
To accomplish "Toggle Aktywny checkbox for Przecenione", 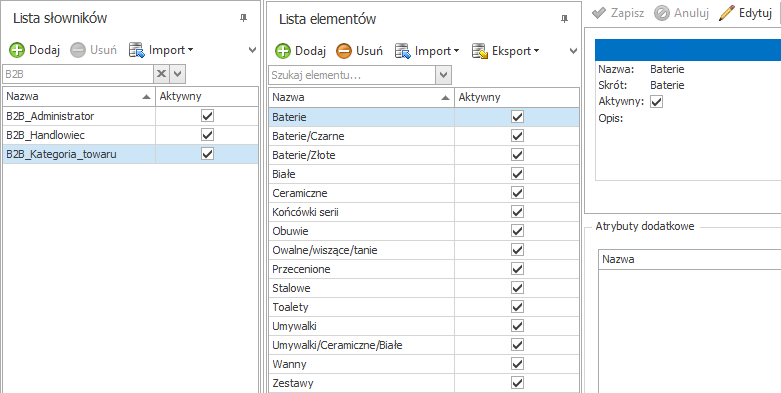I will point(518,269).
